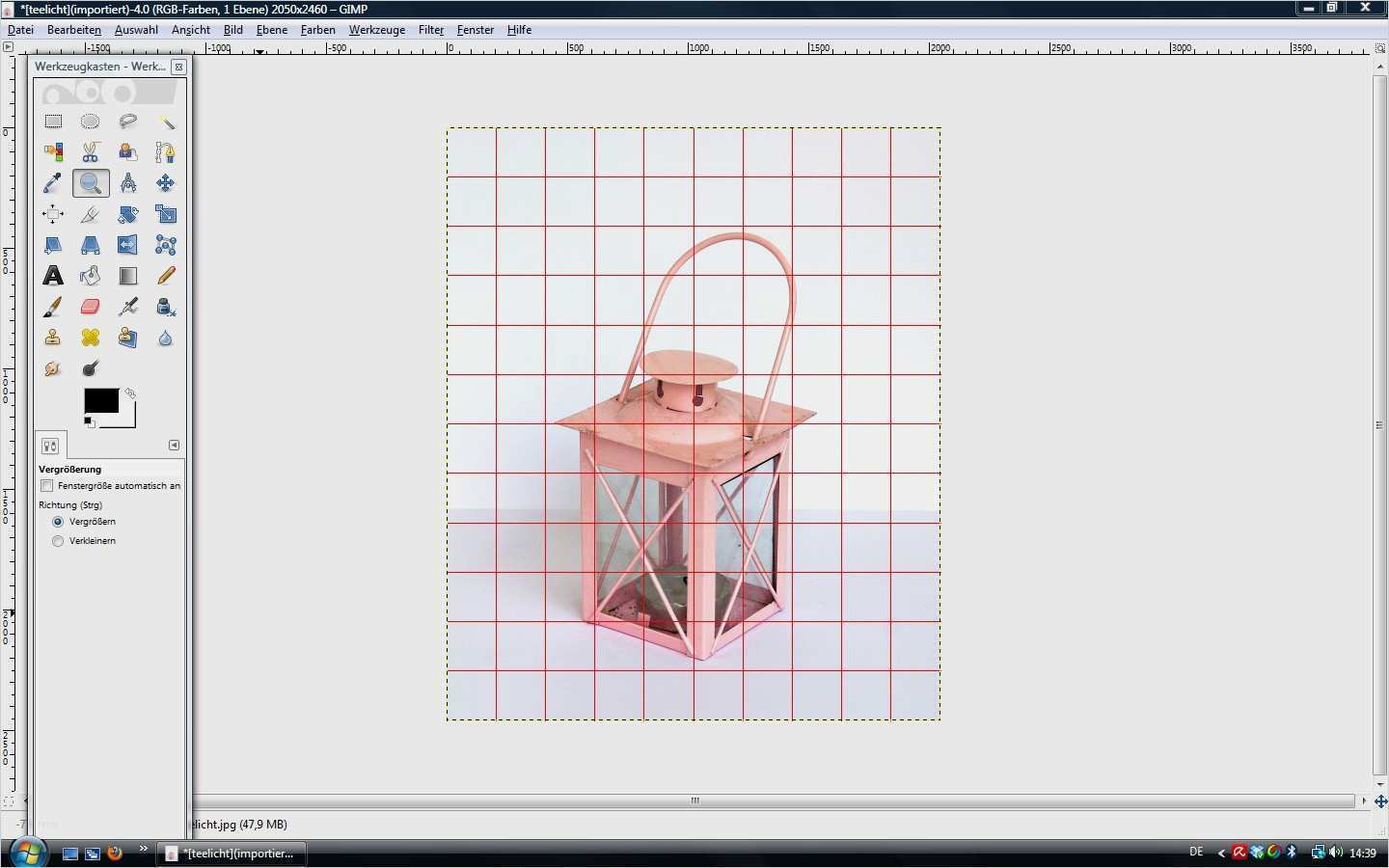Open the Ebene menu
1389x868 pixels.
click(x=271, y=30)
